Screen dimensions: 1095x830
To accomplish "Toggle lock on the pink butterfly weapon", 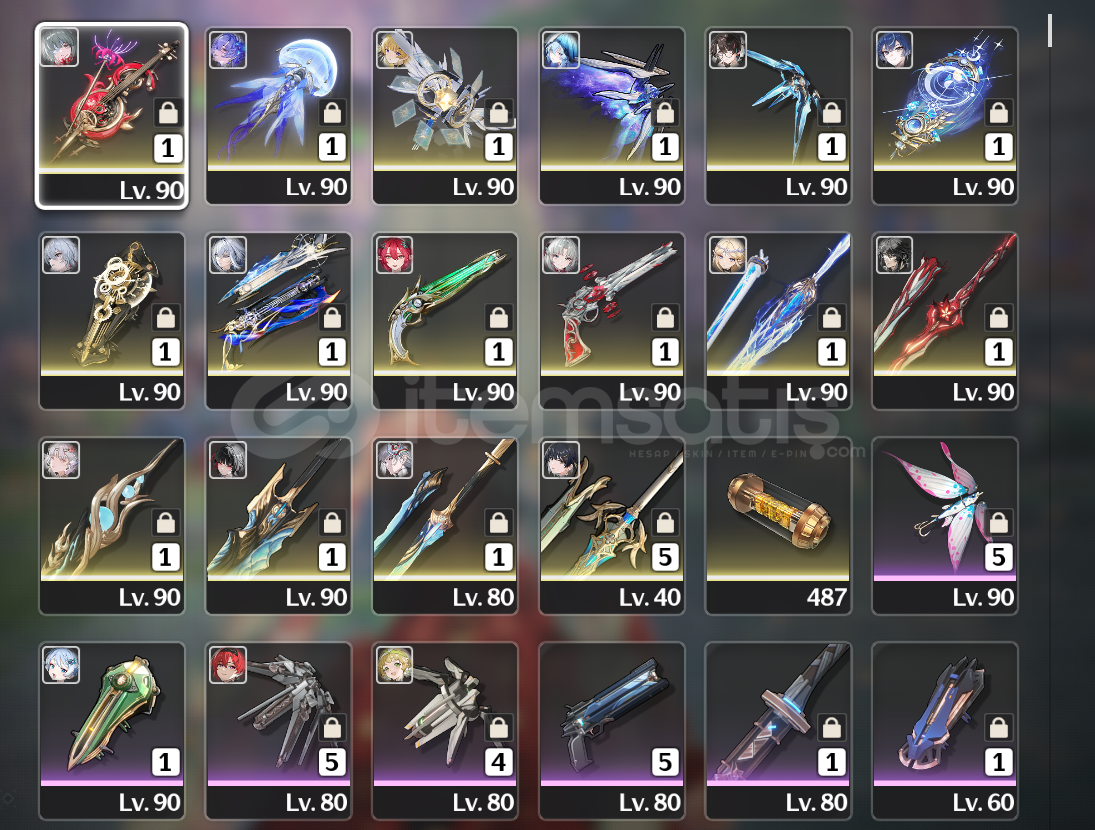I will 999,522.
